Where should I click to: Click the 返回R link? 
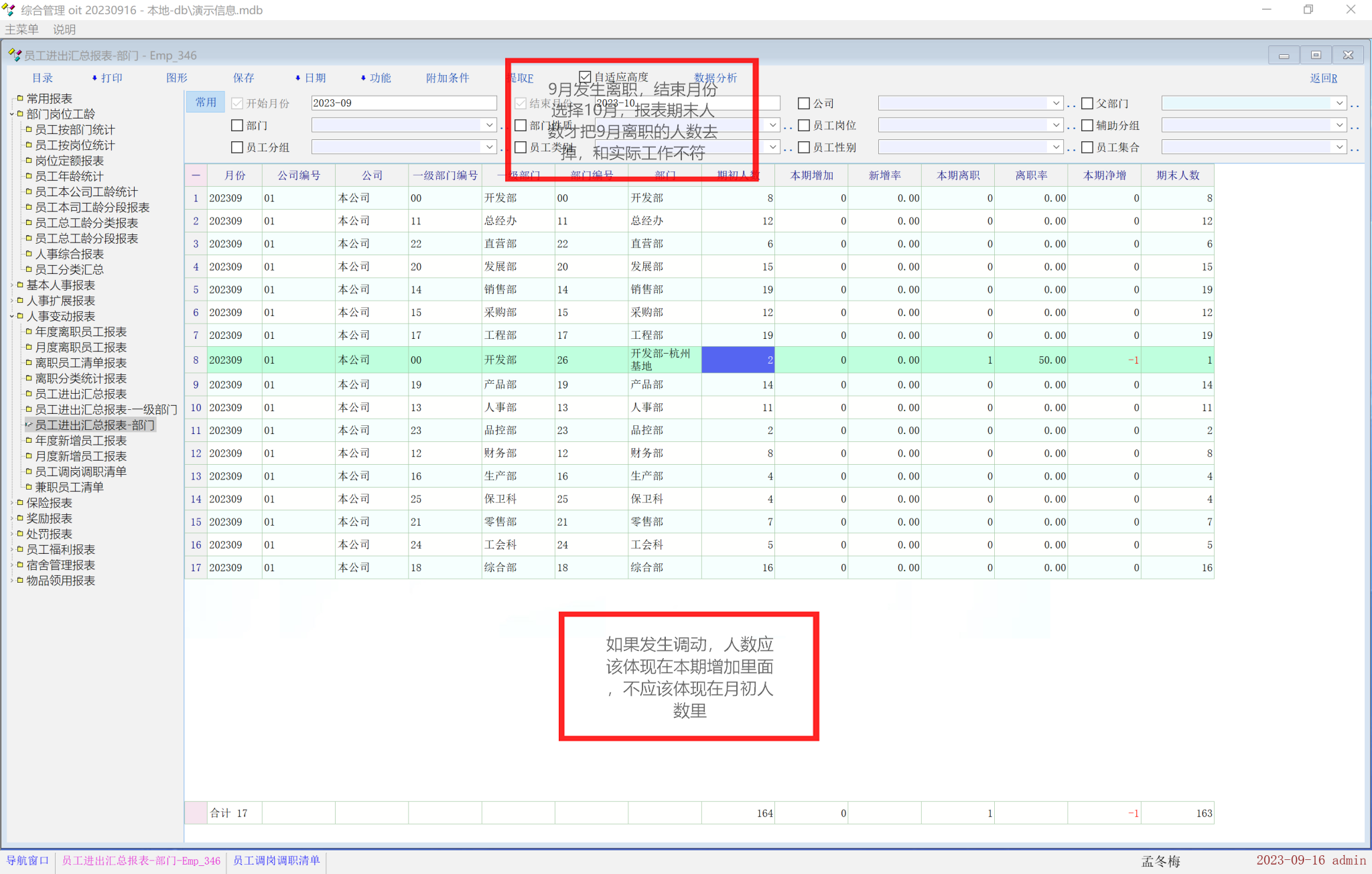1323,78
